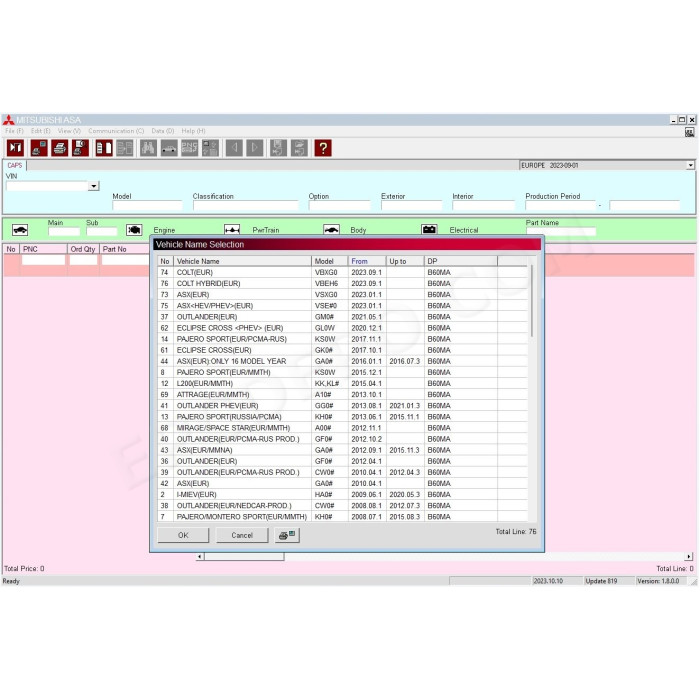Select the OUTLANDER(EUR/NEDCAR-PROD.) row
The width and height of the screenshot is (700, 700).
point(342,506)
